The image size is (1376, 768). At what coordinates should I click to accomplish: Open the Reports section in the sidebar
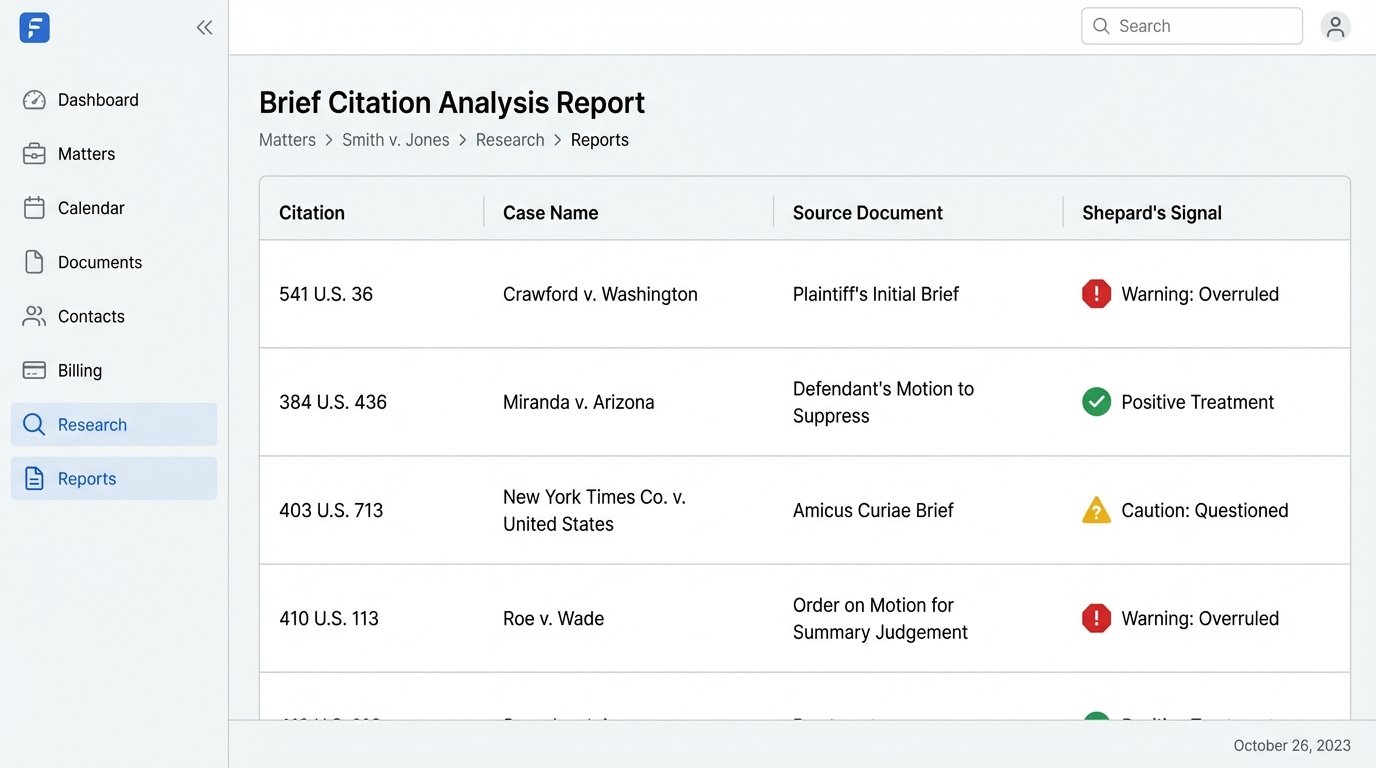click(x=86, y=478)
